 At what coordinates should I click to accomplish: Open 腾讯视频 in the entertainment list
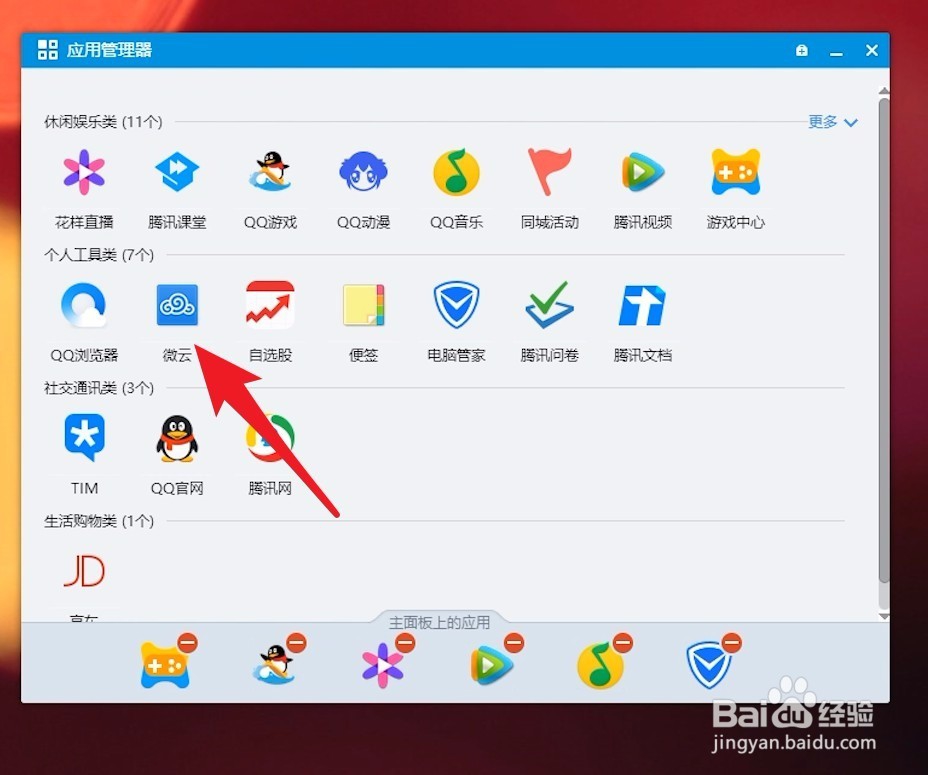coord(643,172)
